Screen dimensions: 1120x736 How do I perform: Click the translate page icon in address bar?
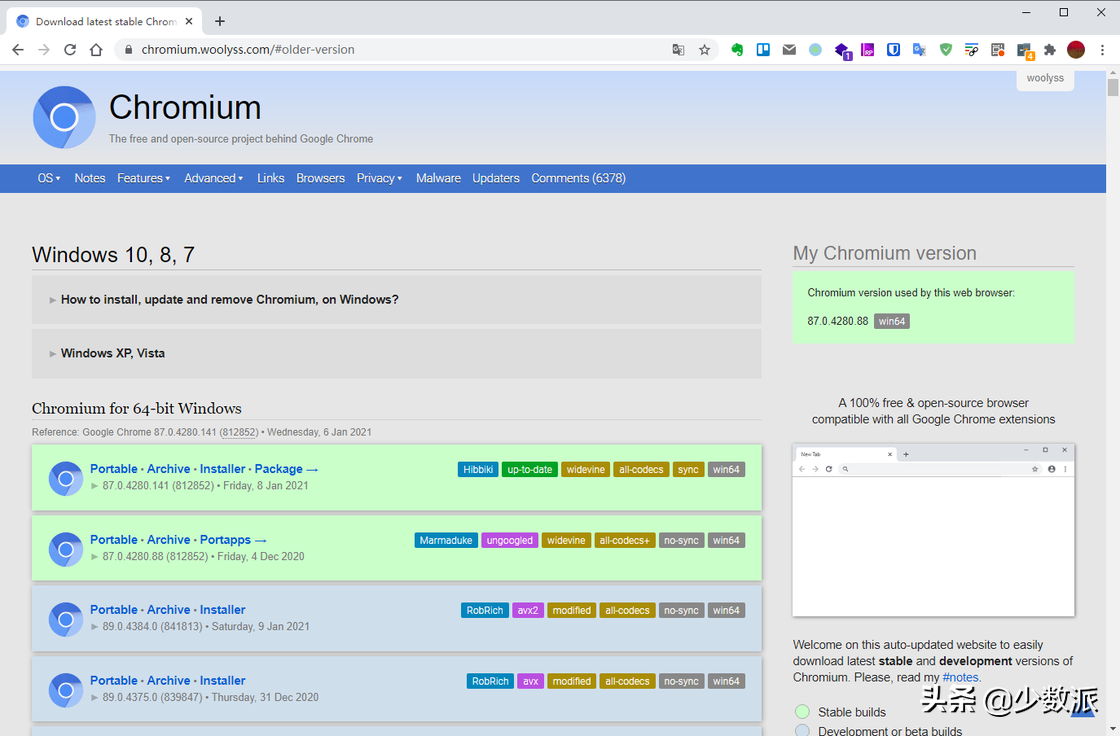tap(678, 50)
